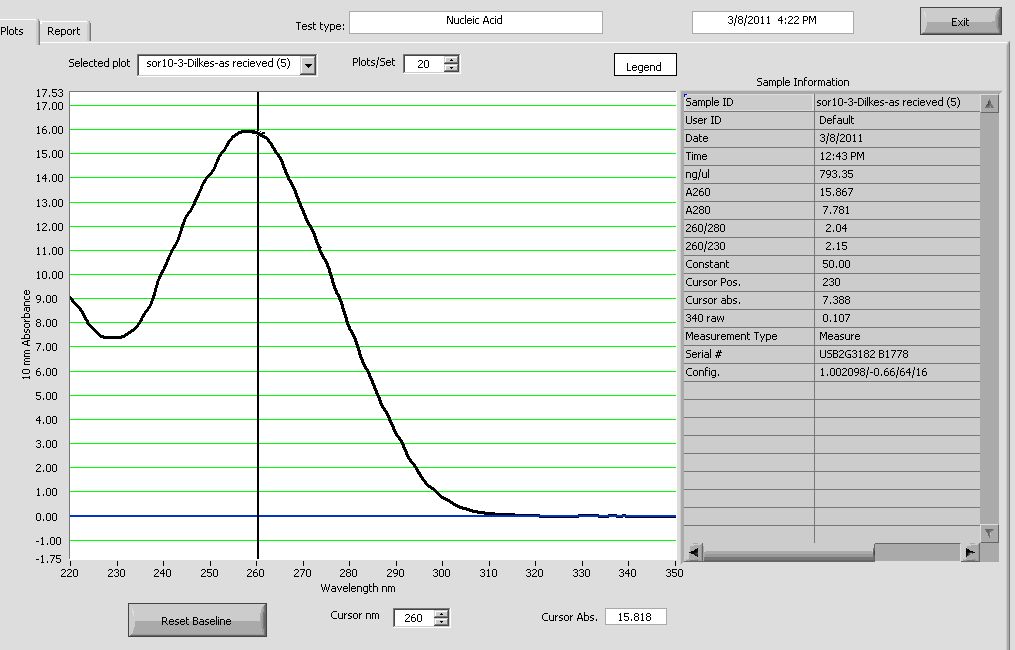Click the 'Wavelength nm' axis label

click(x=357, y=588)
